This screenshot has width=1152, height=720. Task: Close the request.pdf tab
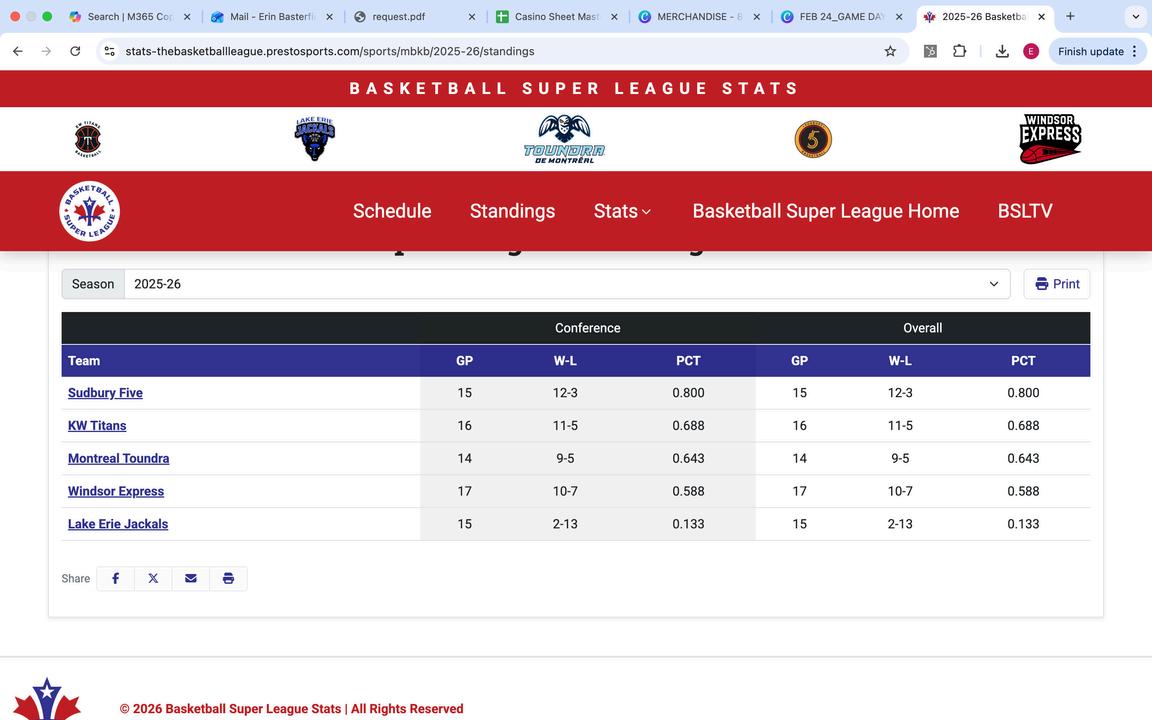(472, 16)
